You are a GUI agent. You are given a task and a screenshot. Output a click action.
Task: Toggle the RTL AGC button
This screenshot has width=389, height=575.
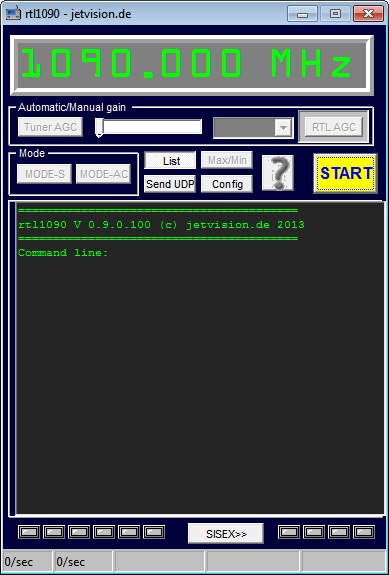pyautogui.click(x=334, y=127)
